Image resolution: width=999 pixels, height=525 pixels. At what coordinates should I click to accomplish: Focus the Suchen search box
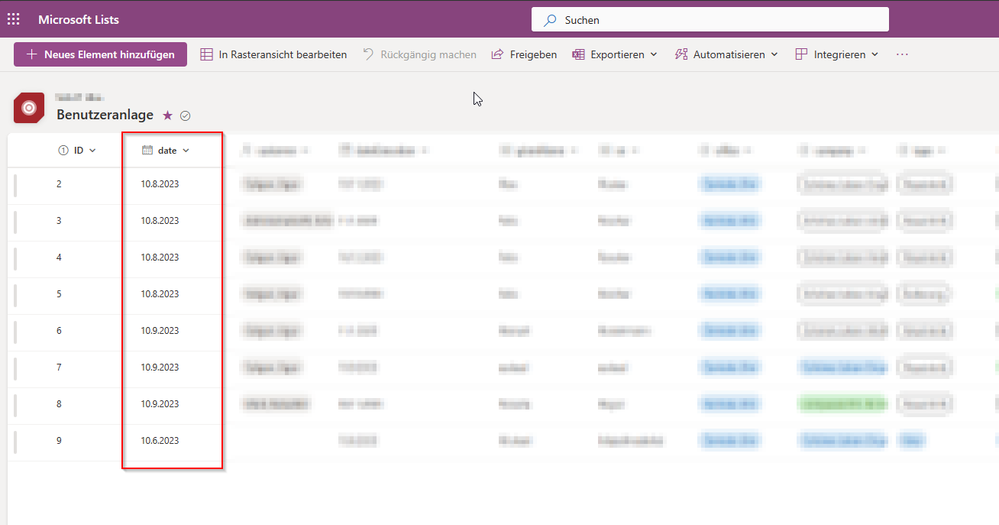(x=710, y=20)
